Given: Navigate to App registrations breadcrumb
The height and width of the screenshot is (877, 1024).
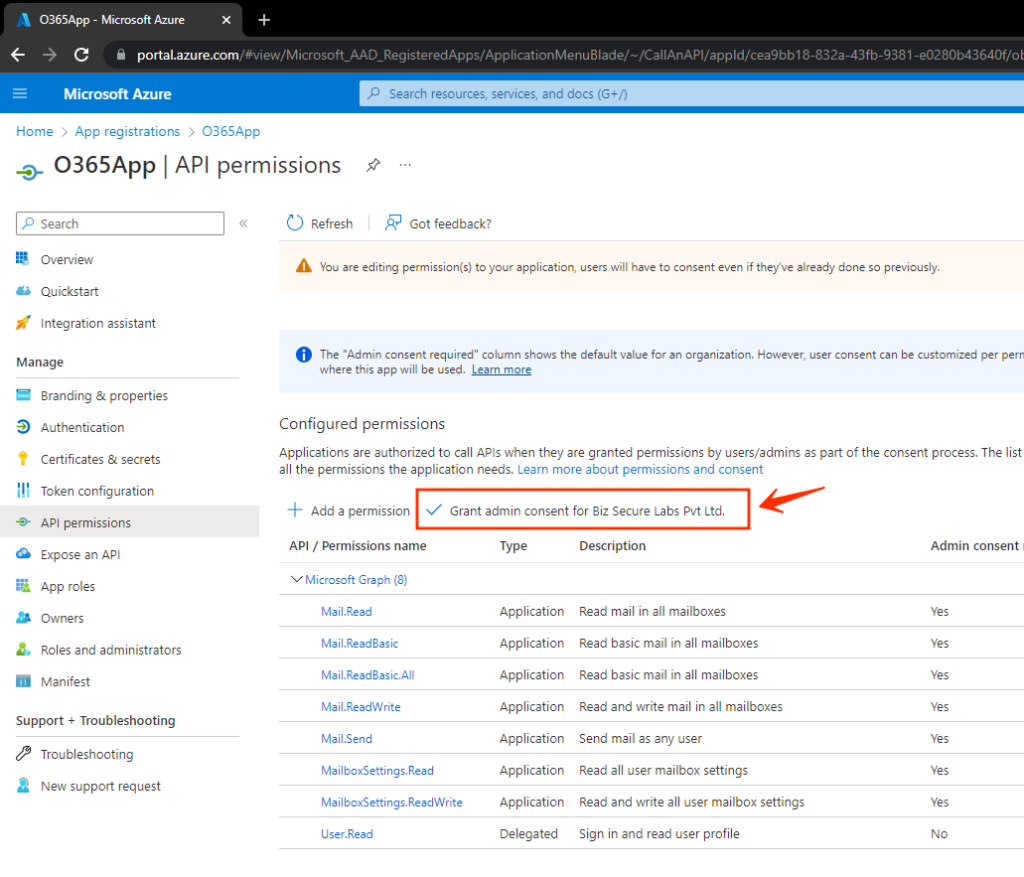Looking at the screenshot, I should 127,131.
